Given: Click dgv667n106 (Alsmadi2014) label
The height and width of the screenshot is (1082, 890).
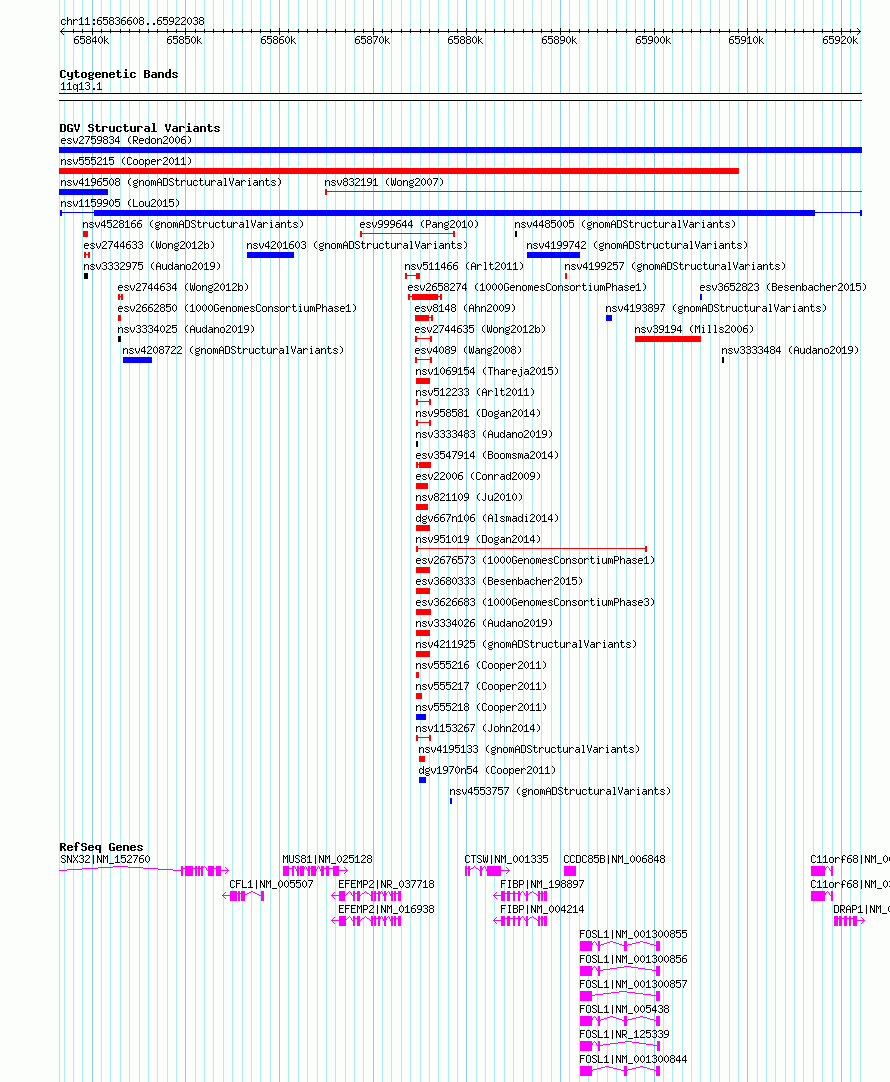Looking at the screenshot, I should point(487,518).
